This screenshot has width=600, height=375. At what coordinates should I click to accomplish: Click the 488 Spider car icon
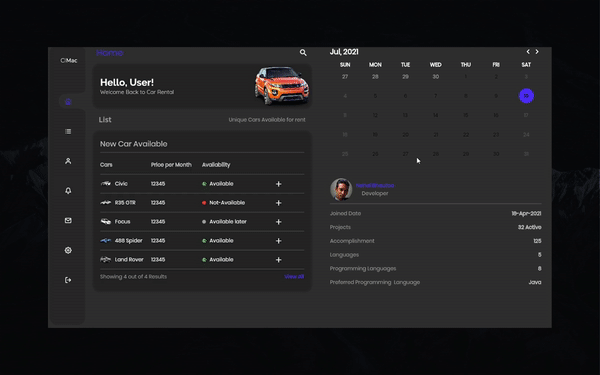click(106, 240)
